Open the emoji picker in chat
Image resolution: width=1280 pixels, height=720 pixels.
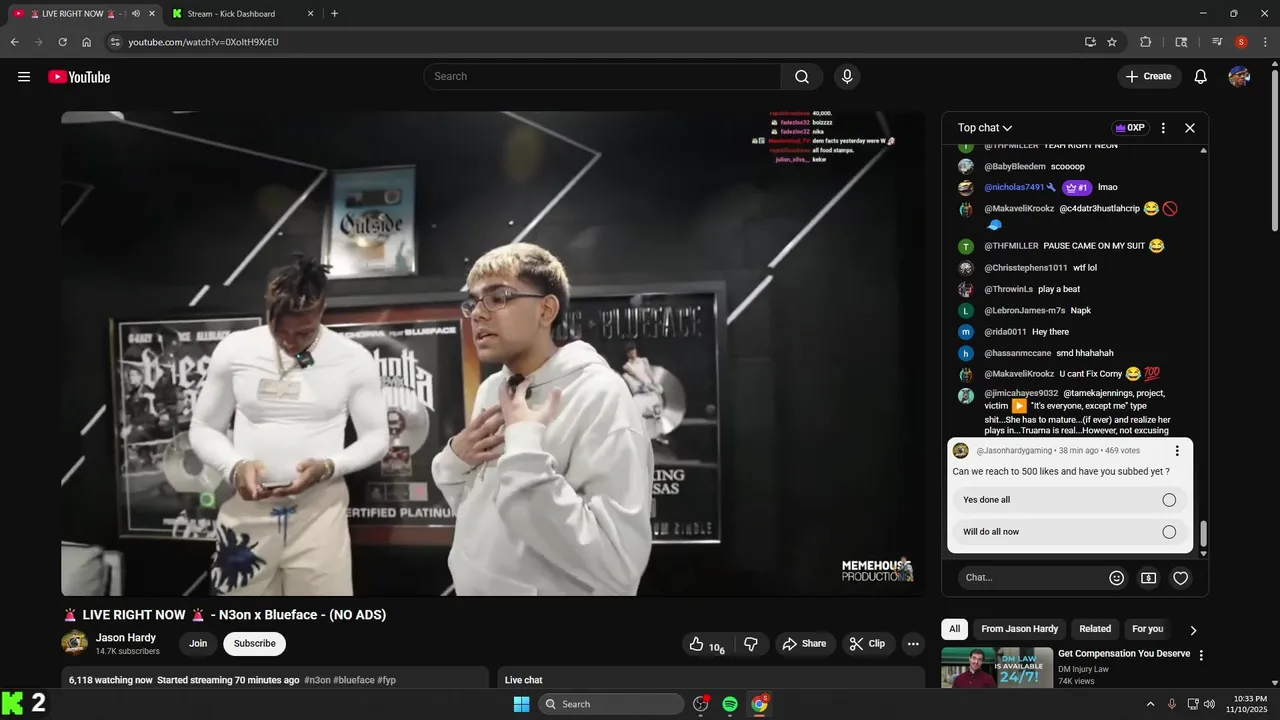point(1117,578)
